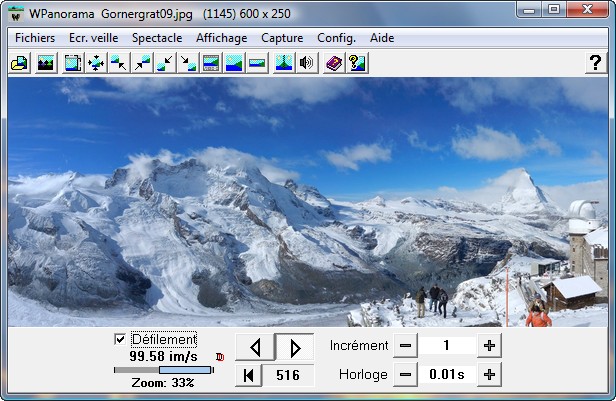The height and width of the screenshot is (401, 616).
Task: Click the full screen display icon
Action: [73, 63]
